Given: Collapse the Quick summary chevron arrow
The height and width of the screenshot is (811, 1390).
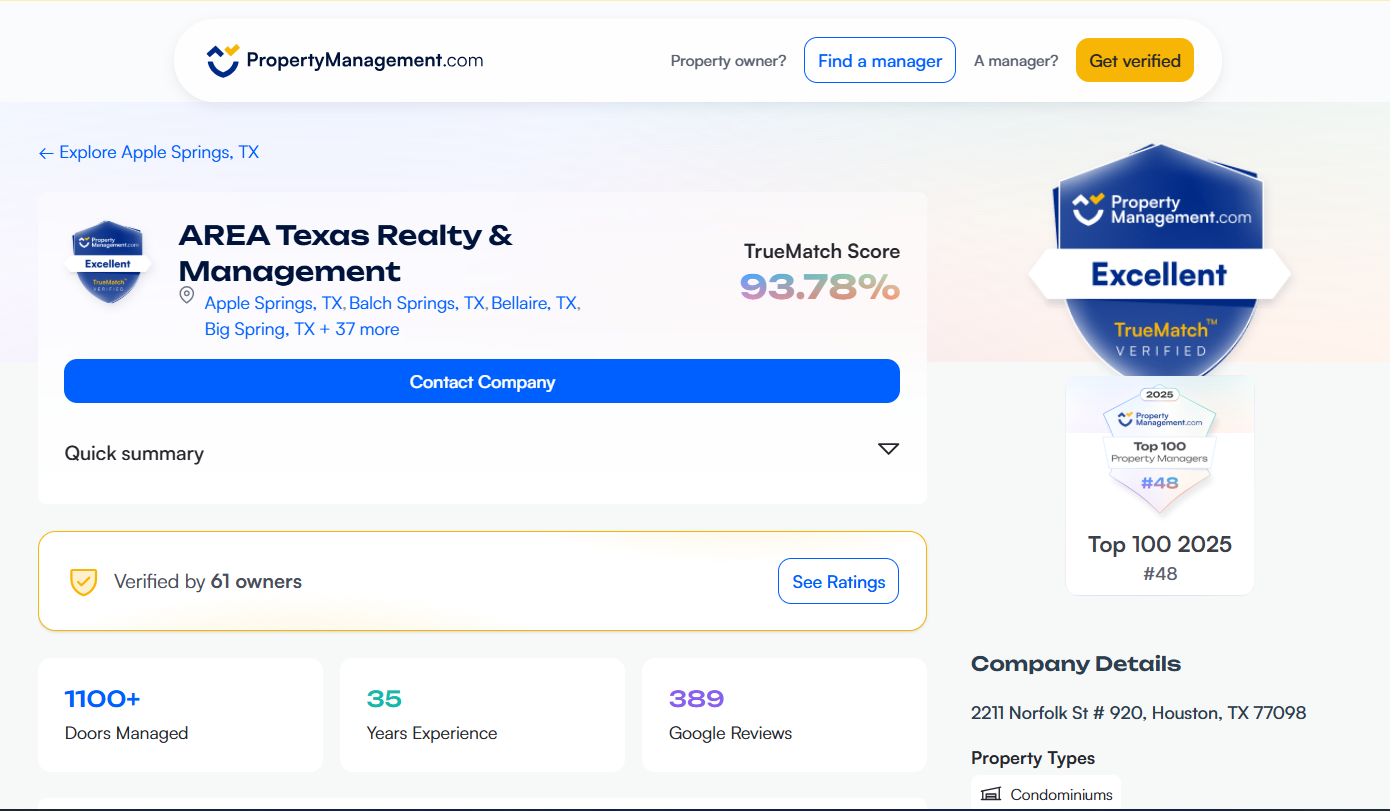Looking at the screenshot, I should (888, 449).
